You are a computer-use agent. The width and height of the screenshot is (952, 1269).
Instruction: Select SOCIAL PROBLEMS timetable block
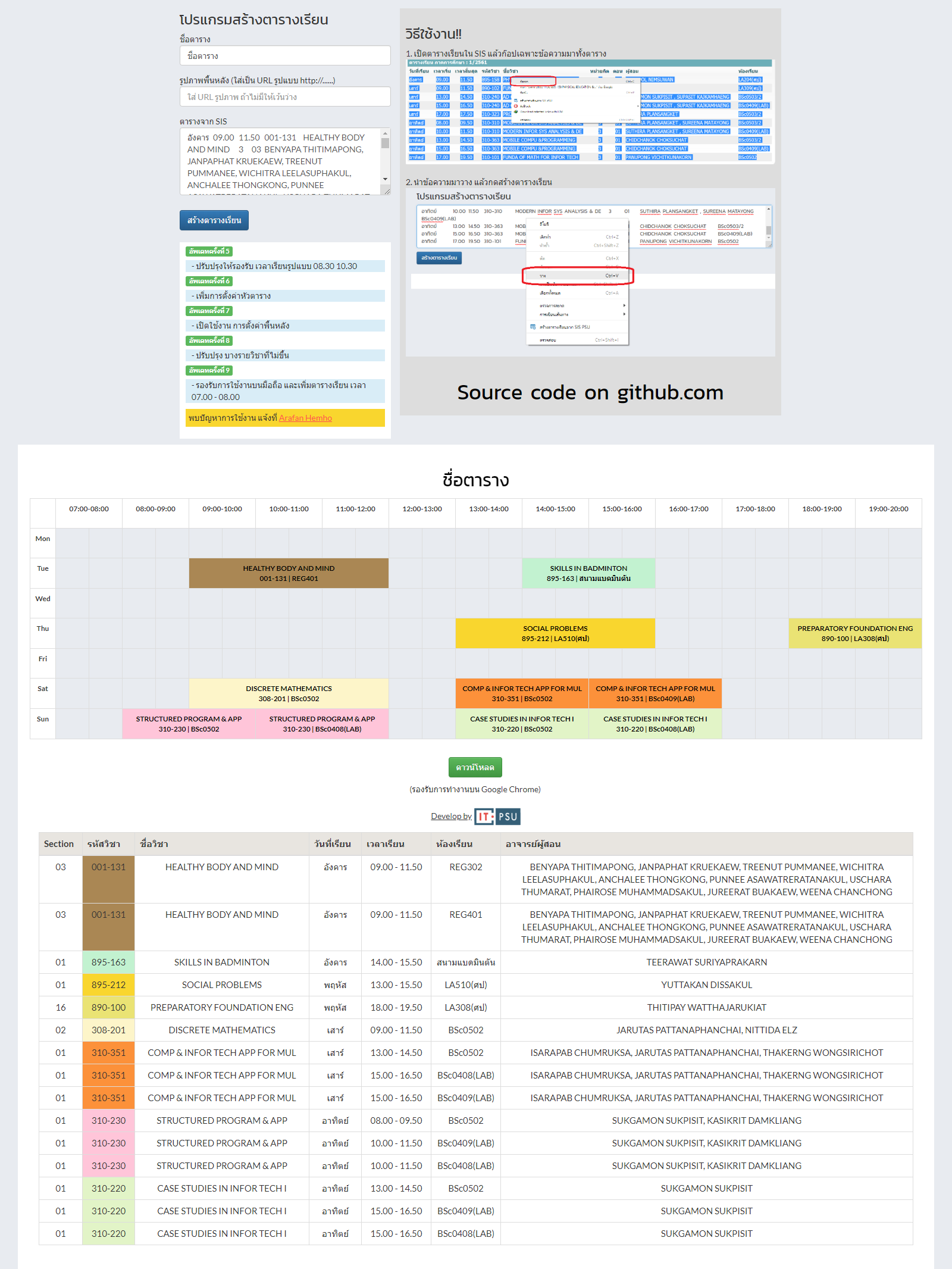555,633
